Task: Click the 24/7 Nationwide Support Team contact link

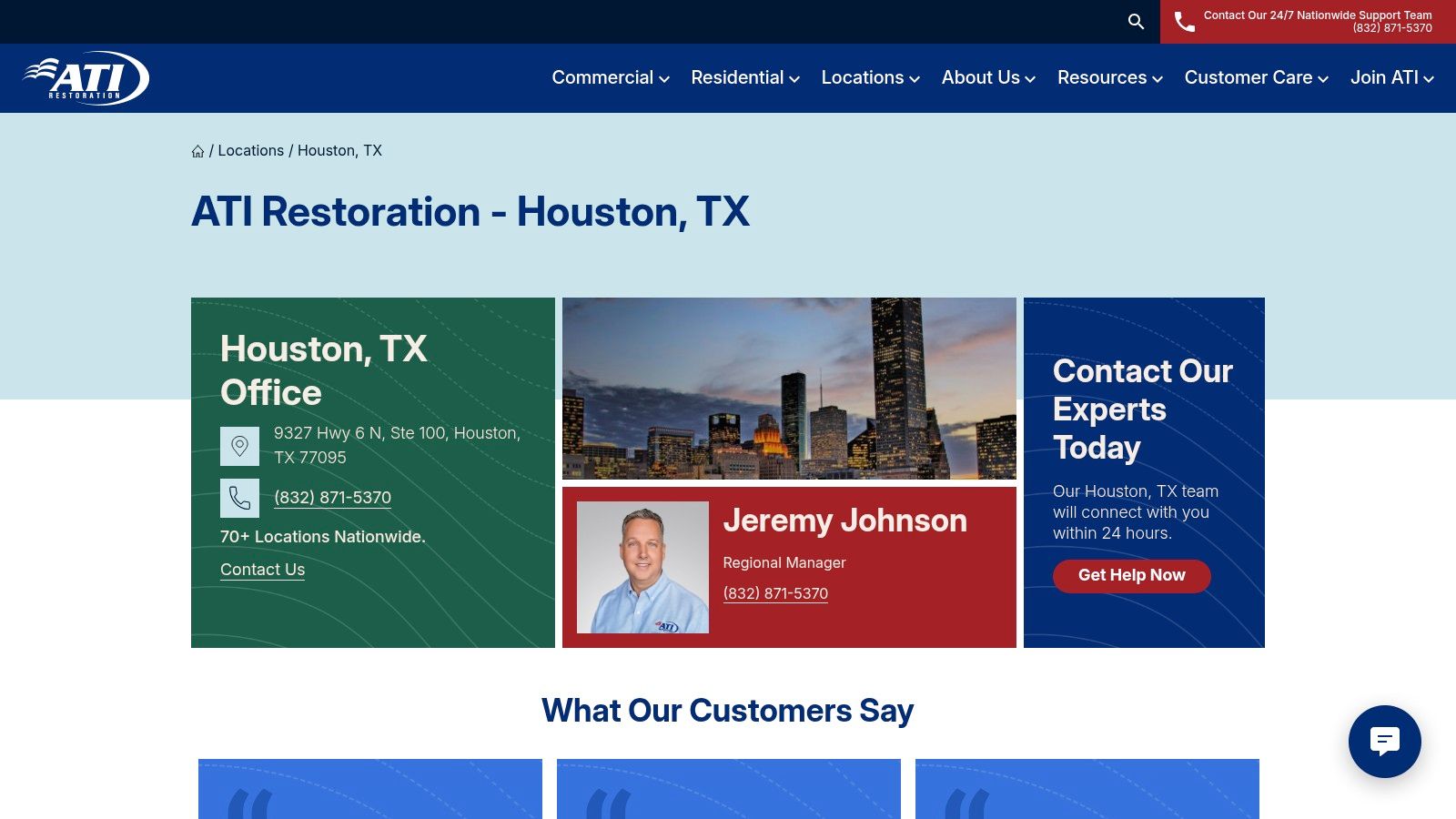Action: click(1308, 22)
